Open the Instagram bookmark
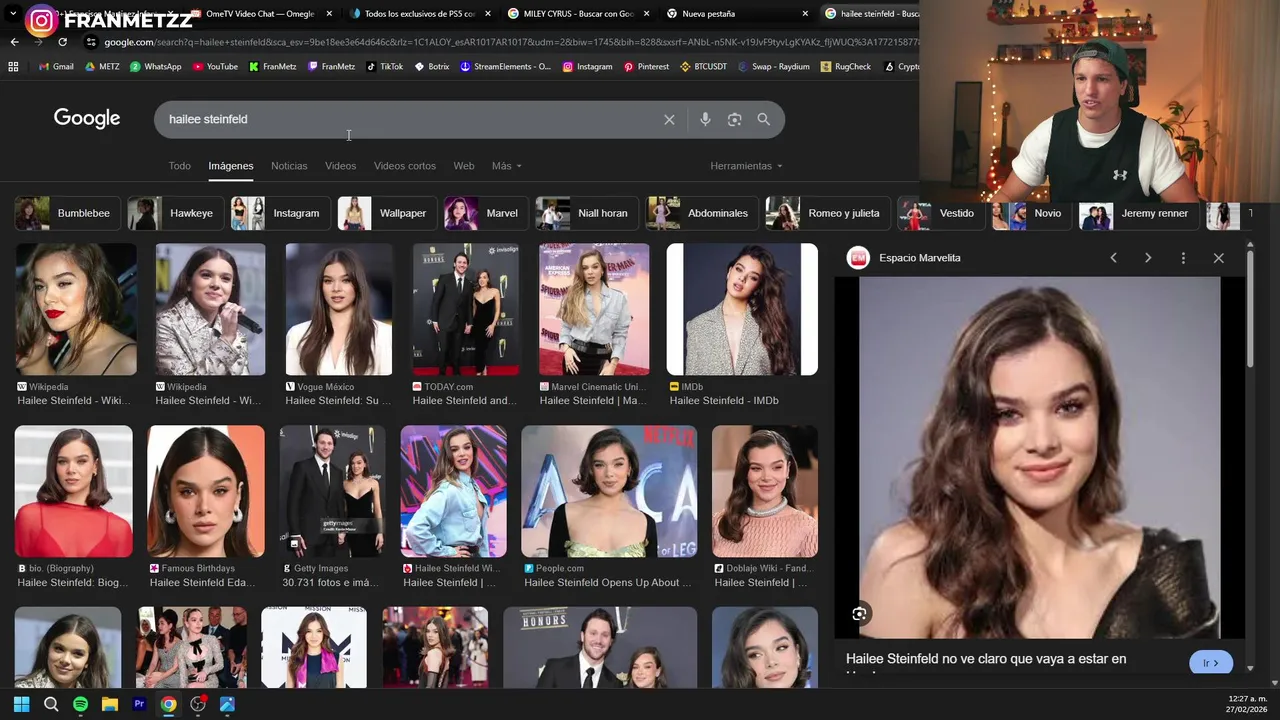 (x=587, y=67)
